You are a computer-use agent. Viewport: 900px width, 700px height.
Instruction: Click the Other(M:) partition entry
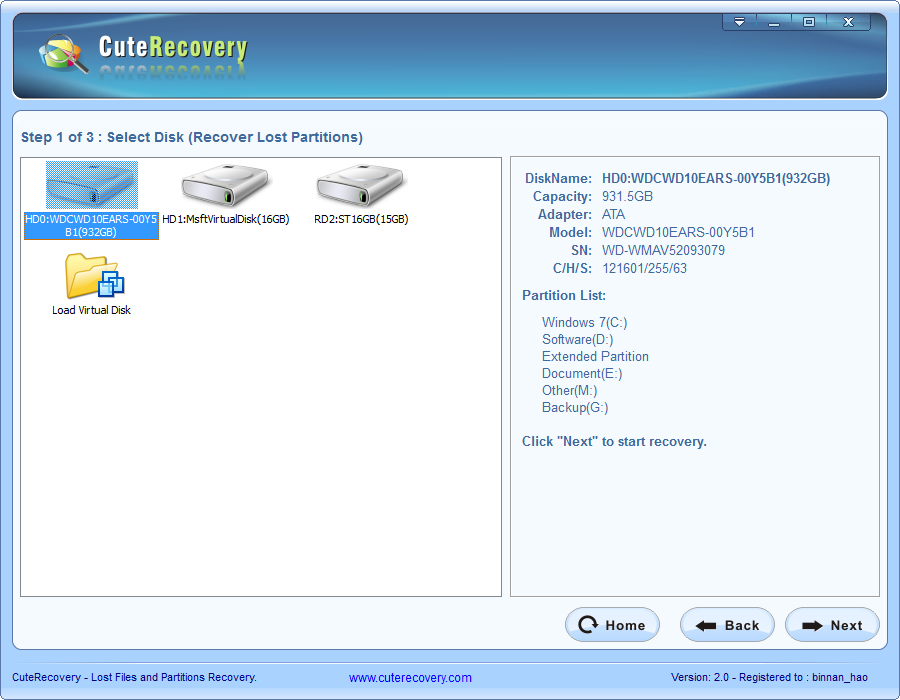(x=569, y=391)
